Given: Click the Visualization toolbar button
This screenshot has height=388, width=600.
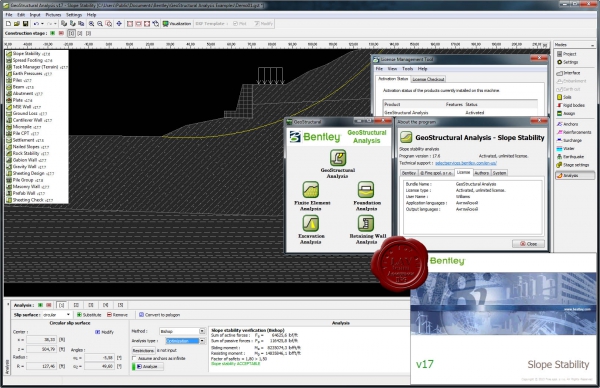Looking at the screenshot, I should pos(177,24).
